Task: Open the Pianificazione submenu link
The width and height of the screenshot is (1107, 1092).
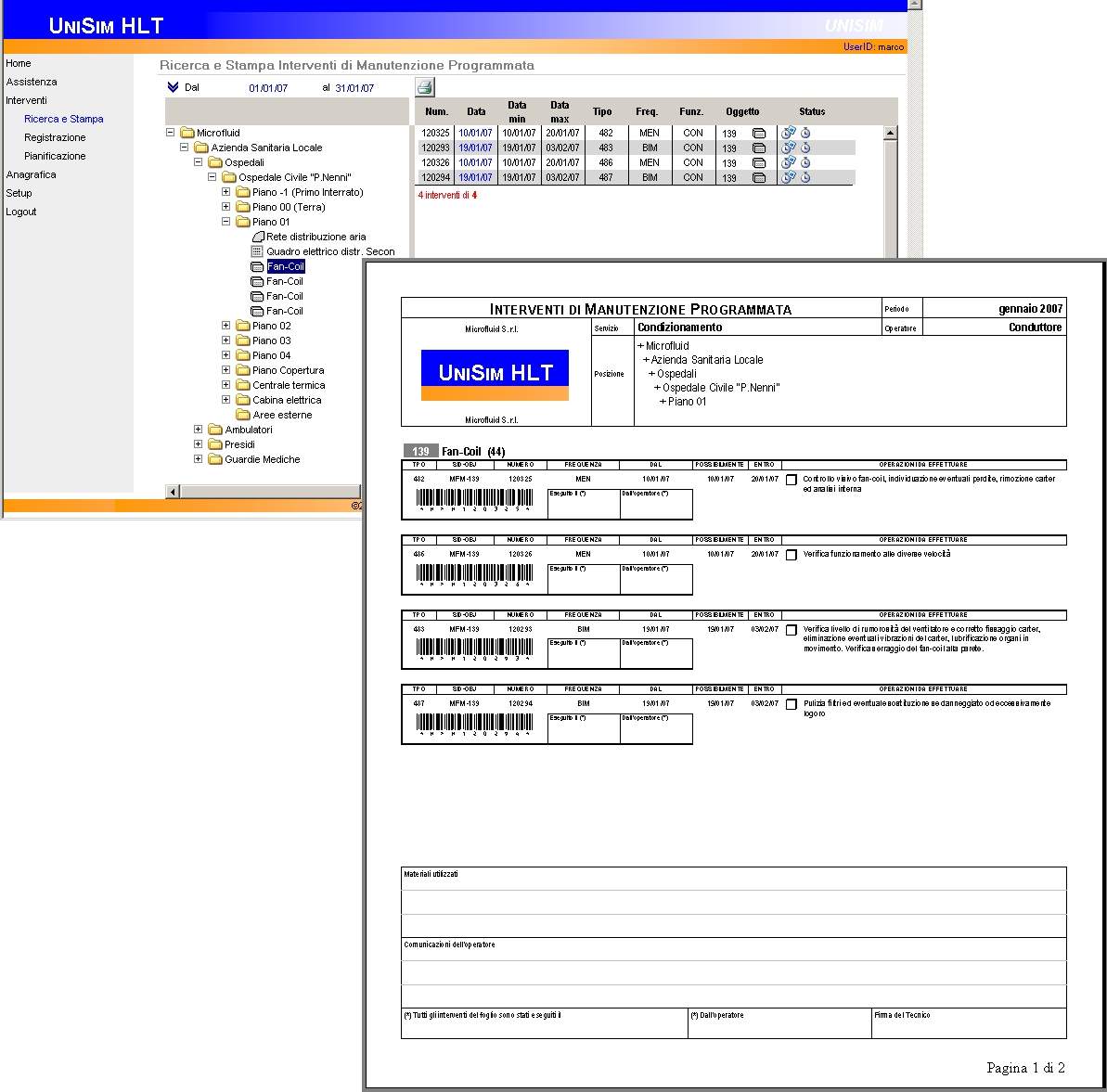Action: coord(55,155)
